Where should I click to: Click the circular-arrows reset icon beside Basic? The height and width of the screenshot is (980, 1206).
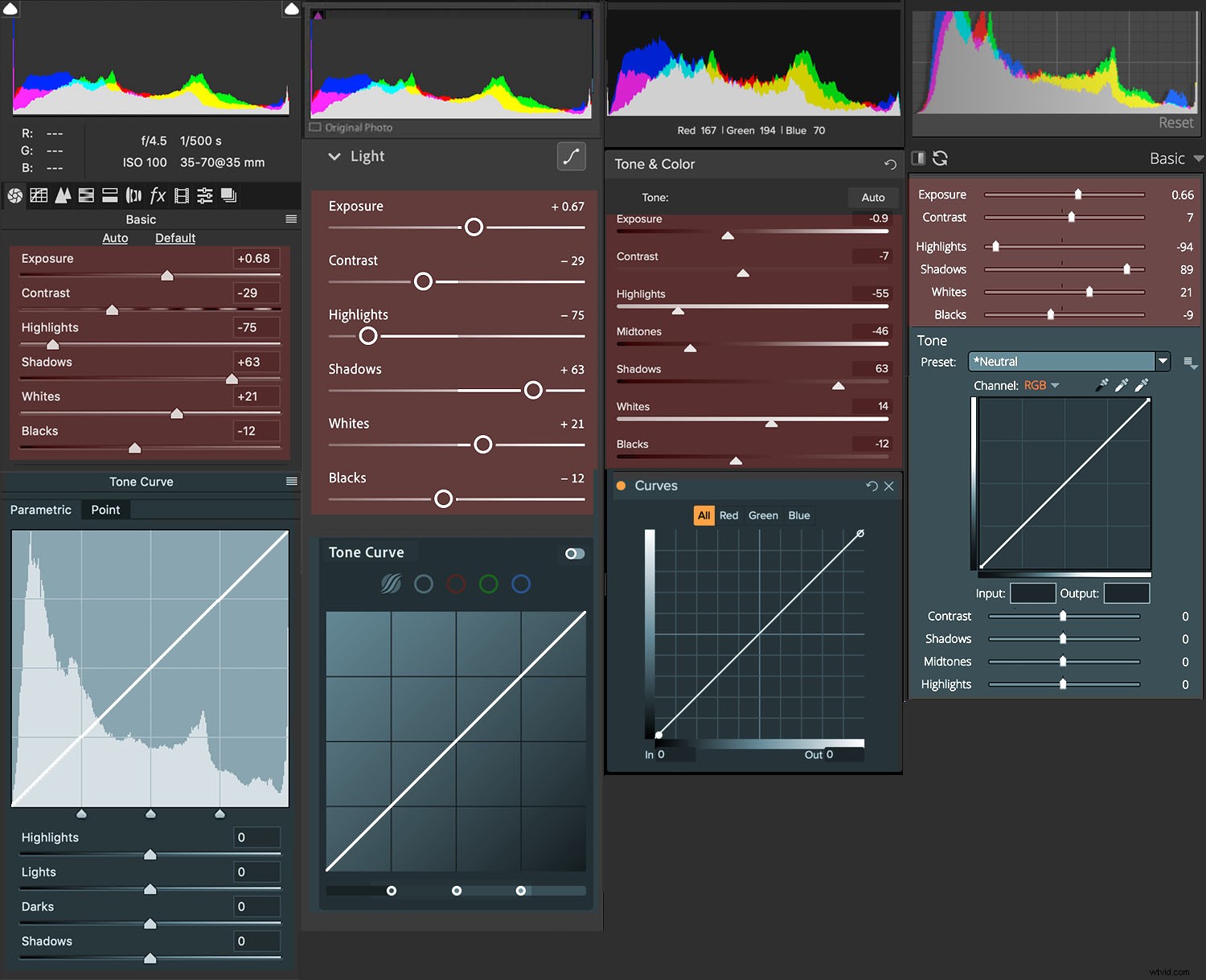940,158
